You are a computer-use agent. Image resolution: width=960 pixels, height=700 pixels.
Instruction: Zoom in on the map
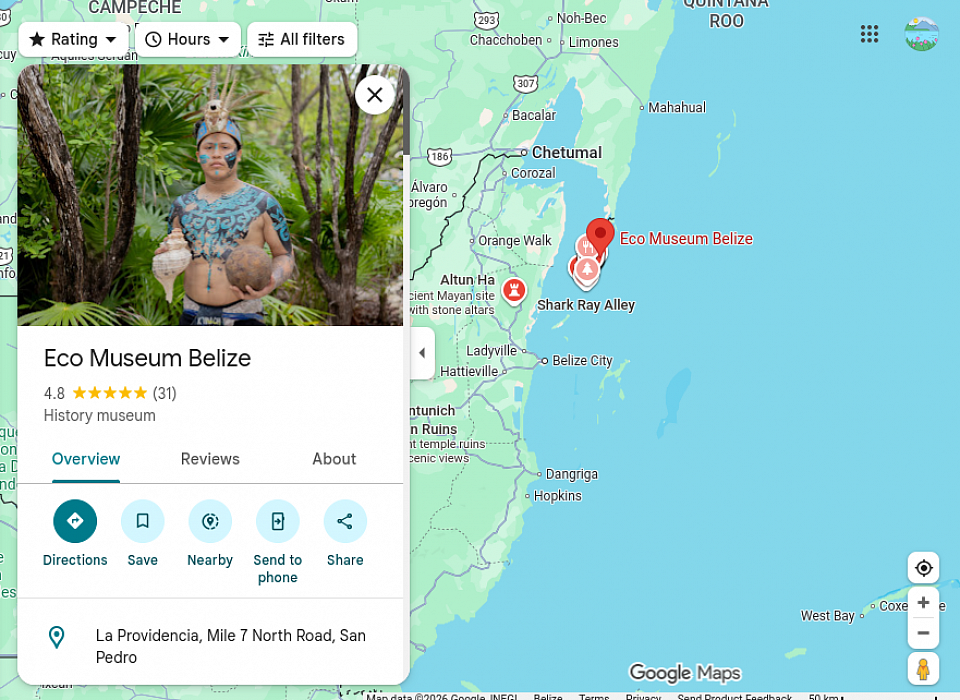pyautogui.click(x=923, y=603)
